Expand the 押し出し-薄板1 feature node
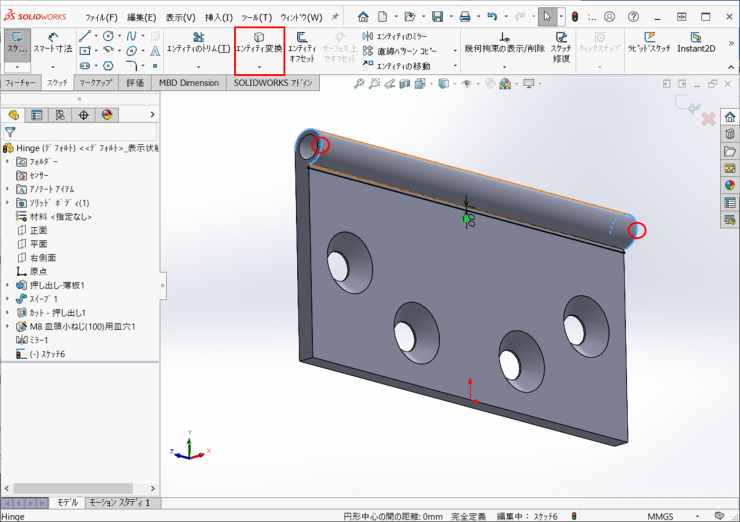Screen dimensions: 740x522 tap(8, 285)
